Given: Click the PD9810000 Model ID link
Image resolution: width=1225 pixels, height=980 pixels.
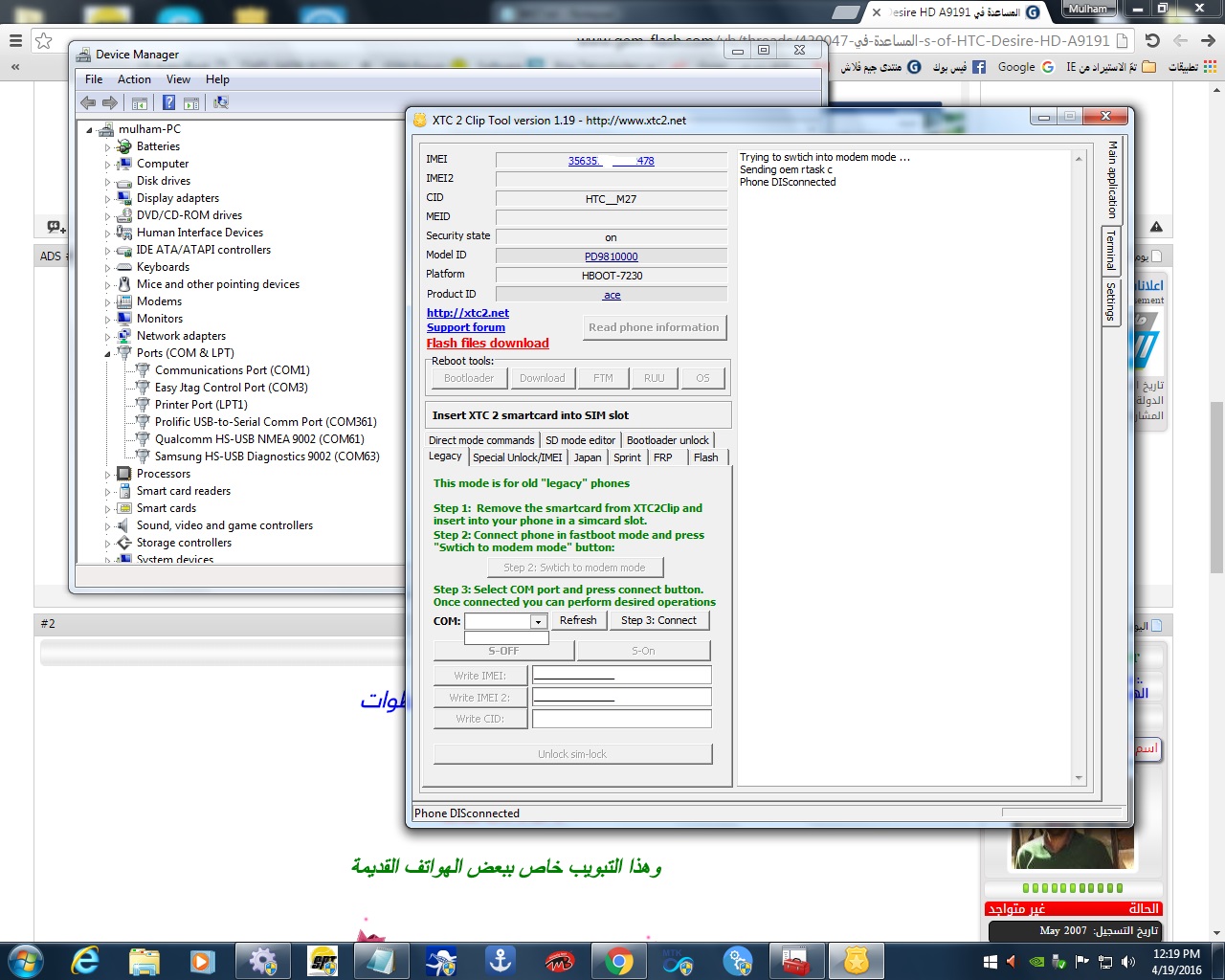Looking at the screenshot, I should click(x=612, y=256).
